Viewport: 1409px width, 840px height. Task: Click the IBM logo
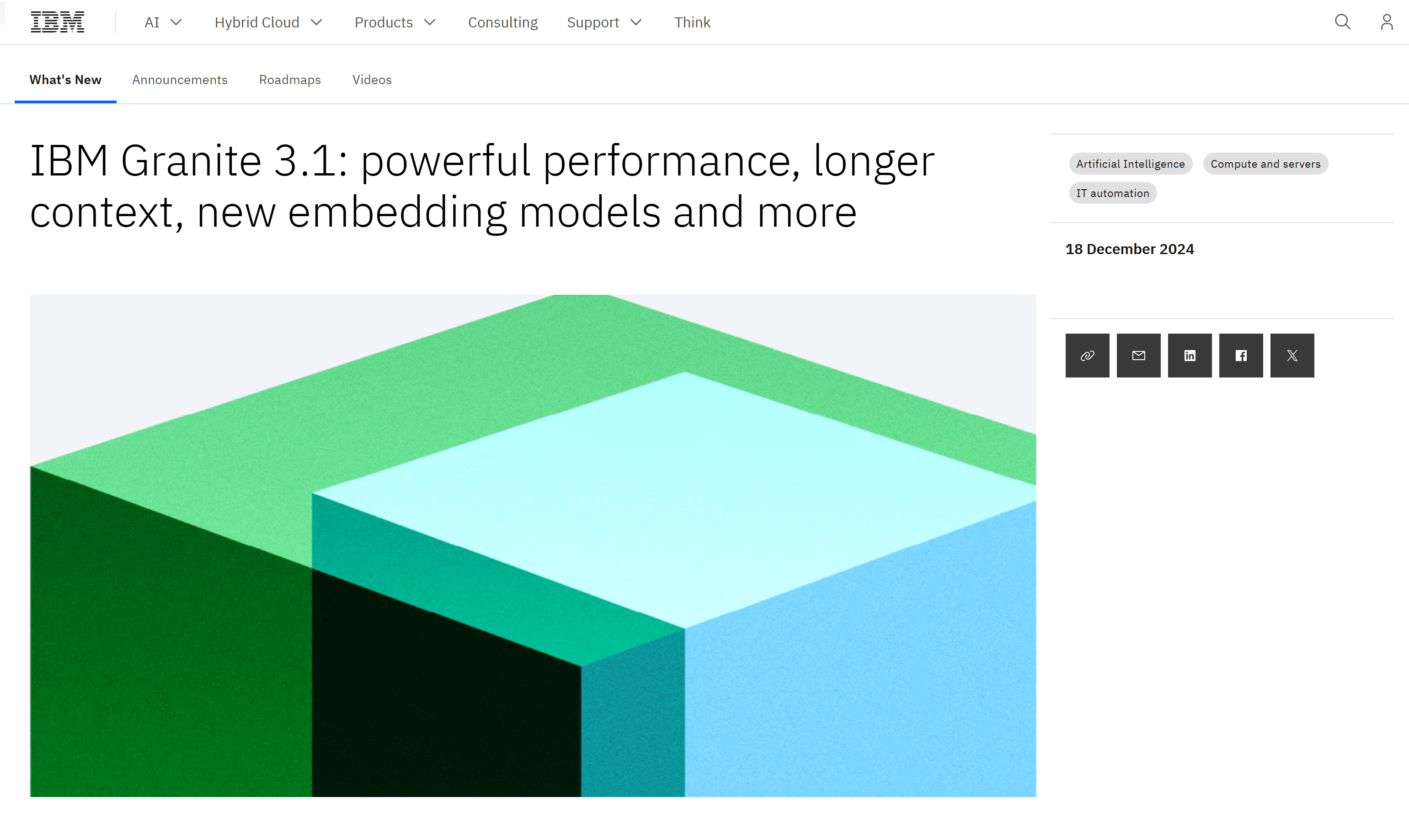(x=57, y=22)
